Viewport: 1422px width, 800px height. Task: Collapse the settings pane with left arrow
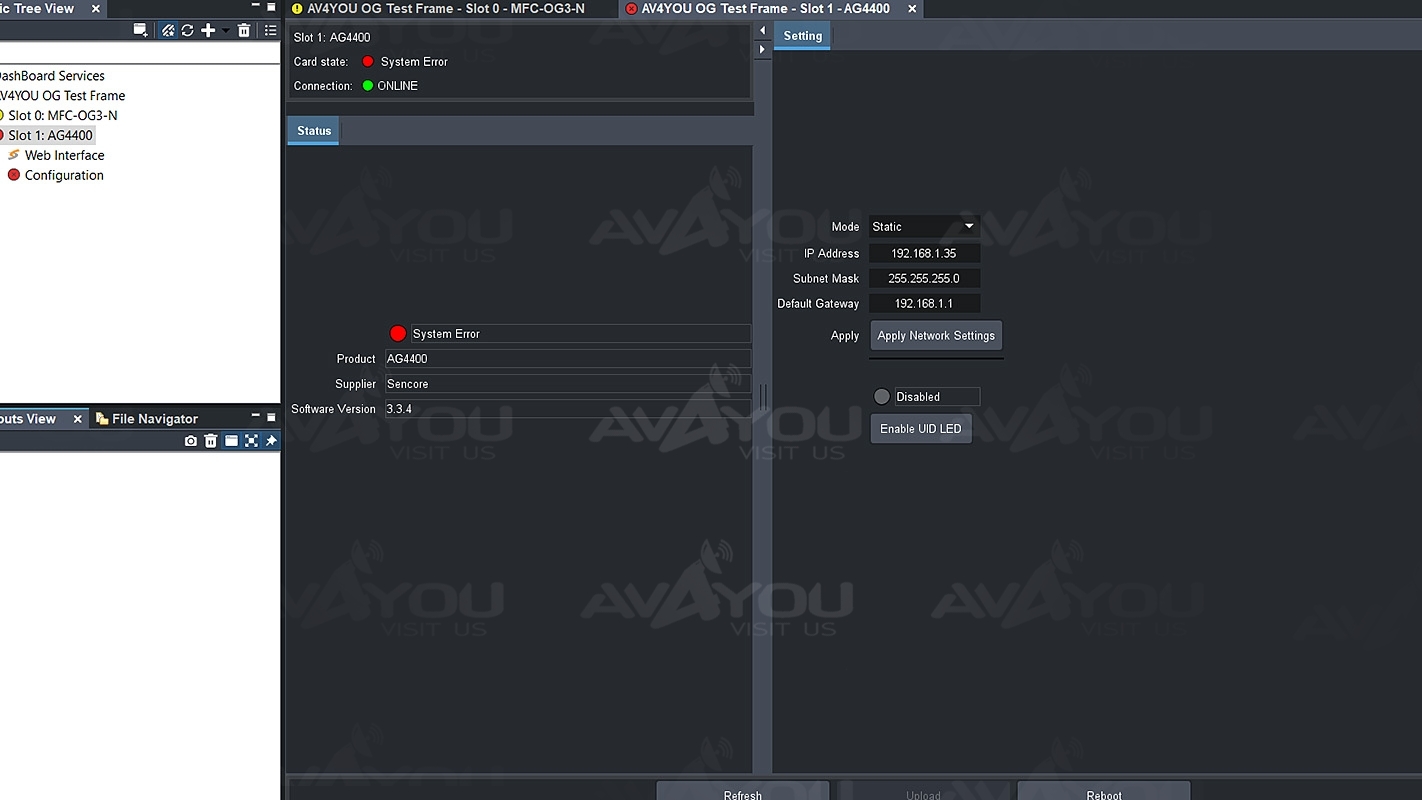pos(763,31)
